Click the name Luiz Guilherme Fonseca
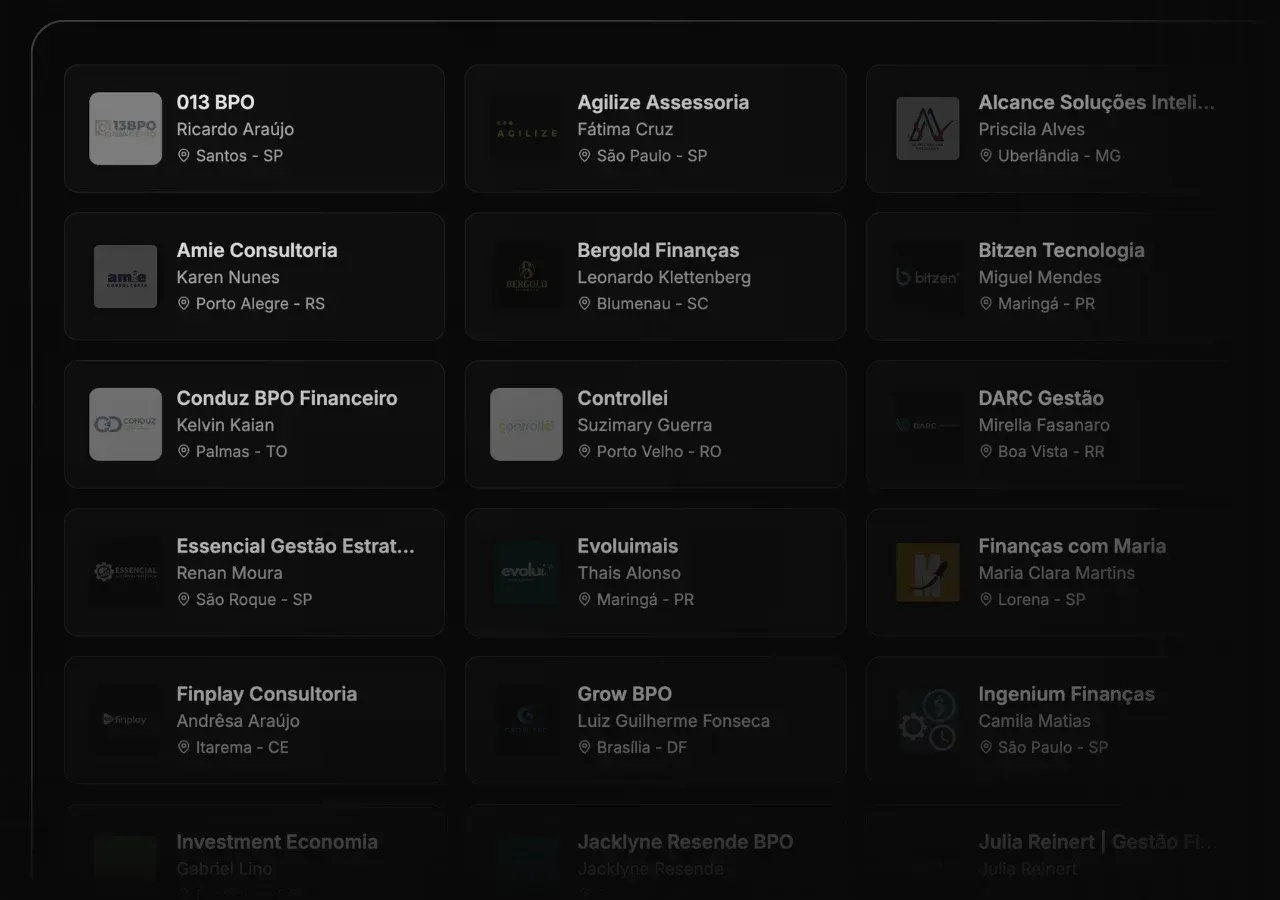 (674, 721)
